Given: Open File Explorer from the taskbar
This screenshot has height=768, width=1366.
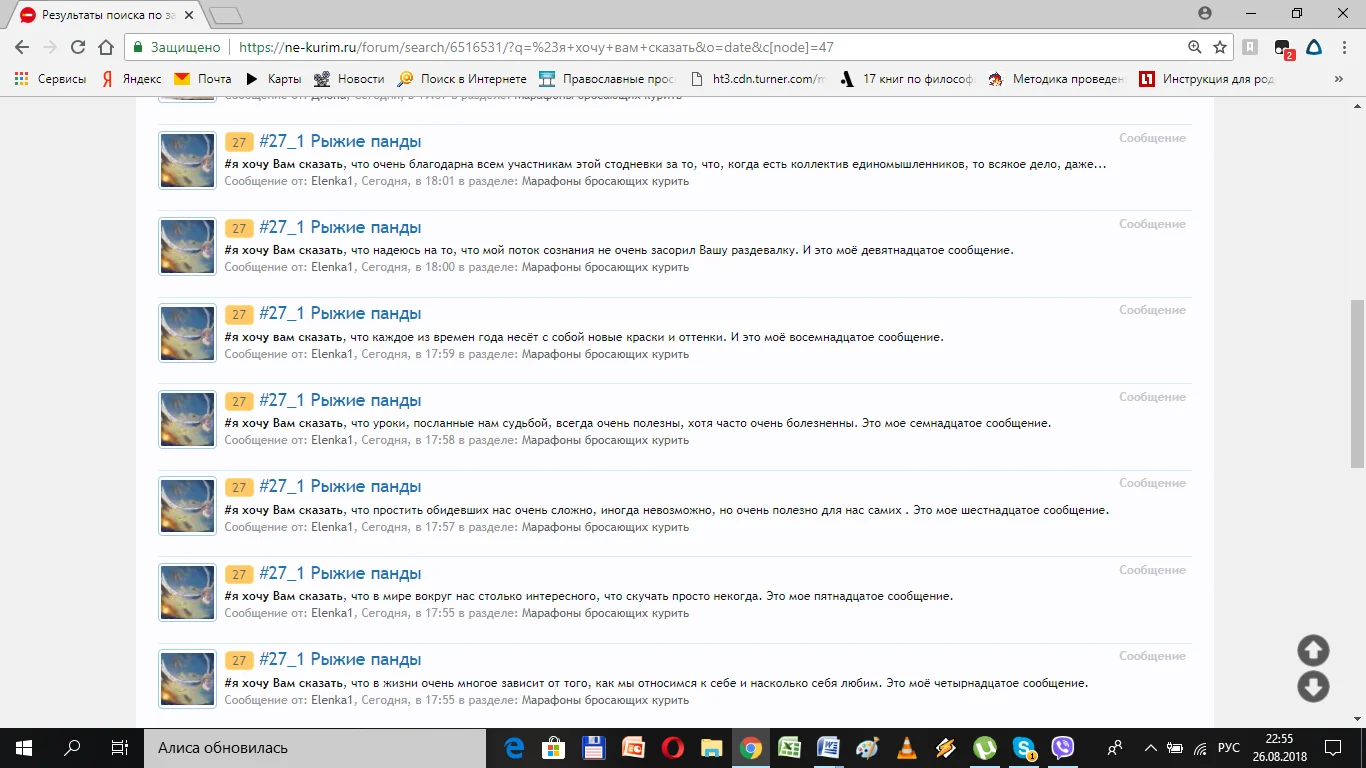Looking at the screenshot, I should pos(711,748).
